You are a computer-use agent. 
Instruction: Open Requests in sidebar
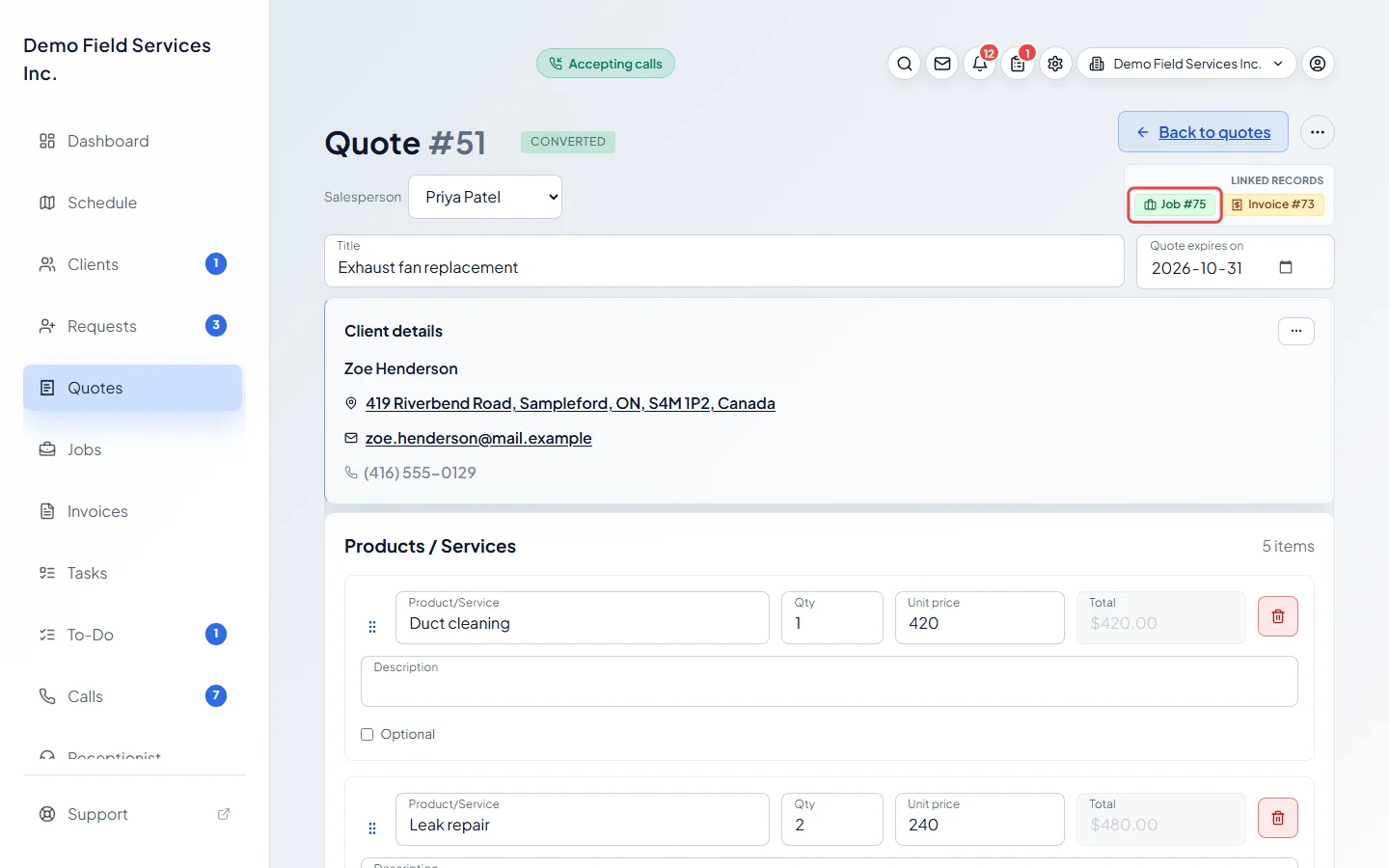click(133, 326)
